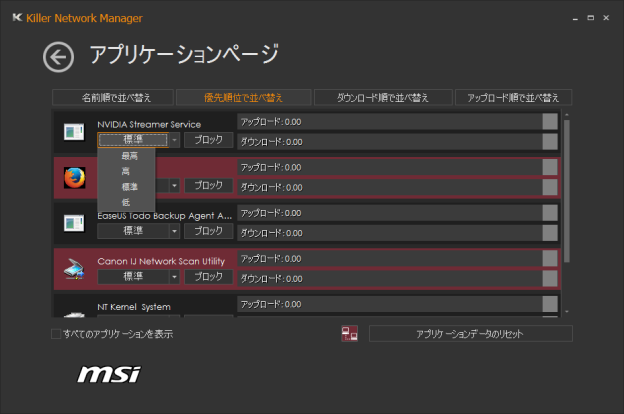Reset application data (アプリケーションデータのリセット)
Screen dimensions: 624x414
tap(471, 334)
